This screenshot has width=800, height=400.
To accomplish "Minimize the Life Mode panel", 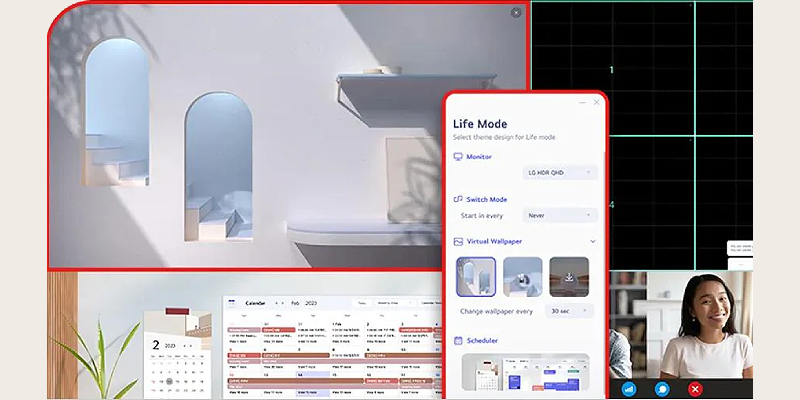I will coord(582,102).
